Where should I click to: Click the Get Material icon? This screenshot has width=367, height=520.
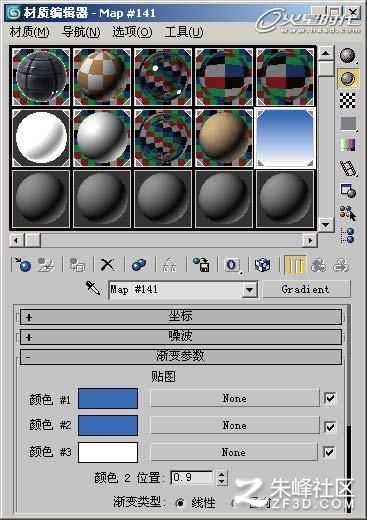[x=22, y=265]
